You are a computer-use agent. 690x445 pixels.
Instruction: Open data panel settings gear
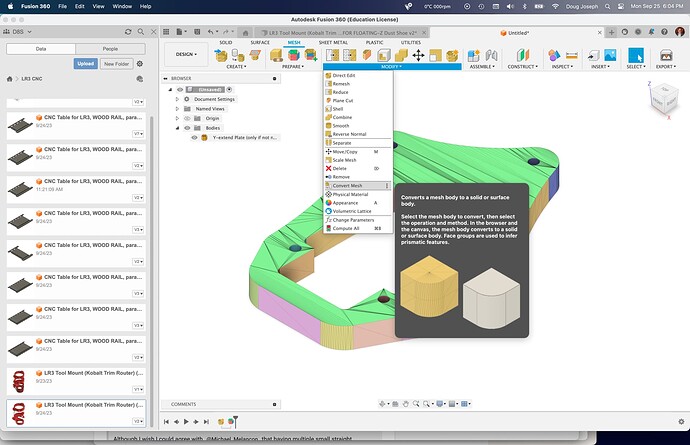click(140, 64)
